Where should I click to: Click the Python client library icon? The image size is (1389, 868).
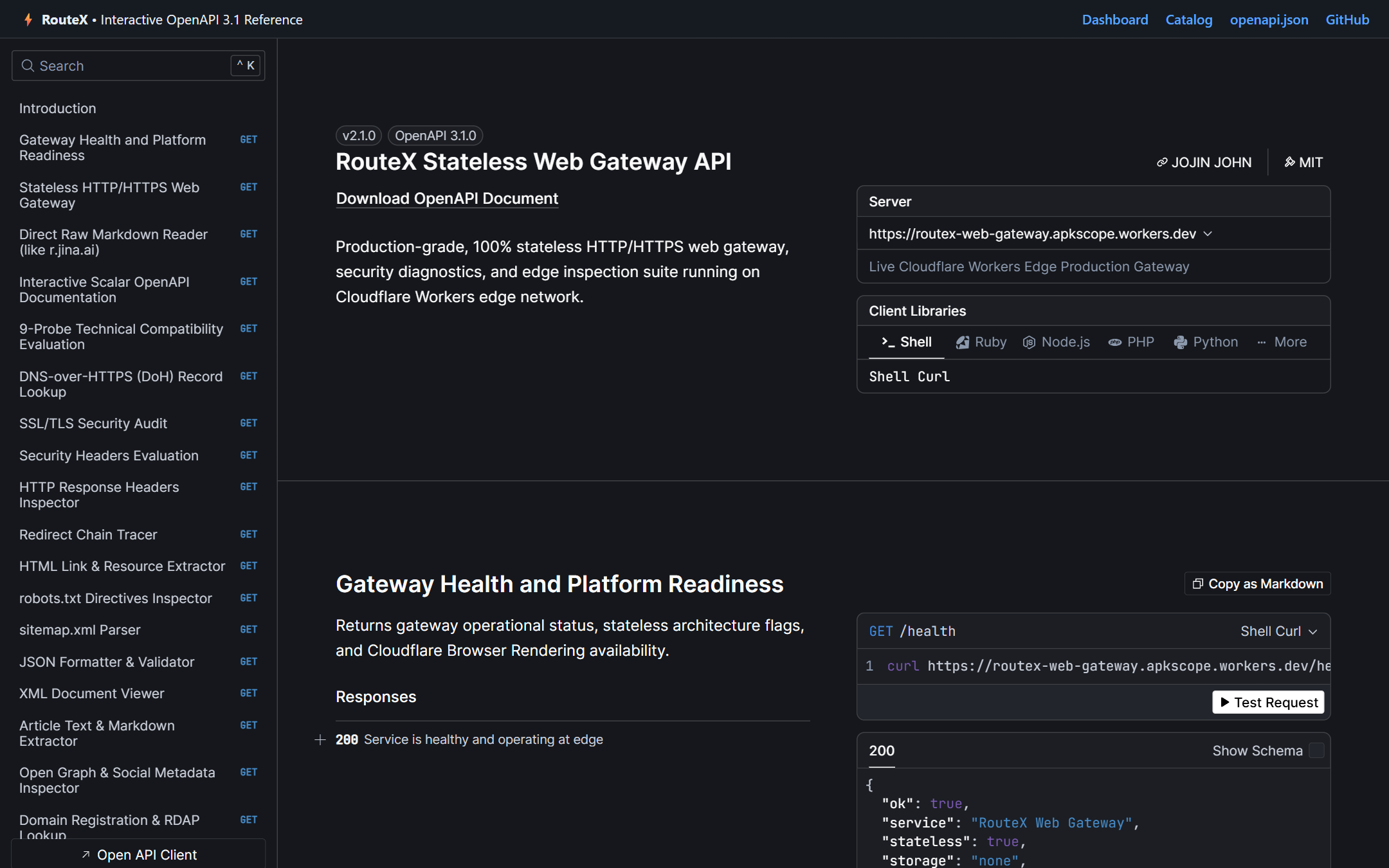(x=1181, y=342)
